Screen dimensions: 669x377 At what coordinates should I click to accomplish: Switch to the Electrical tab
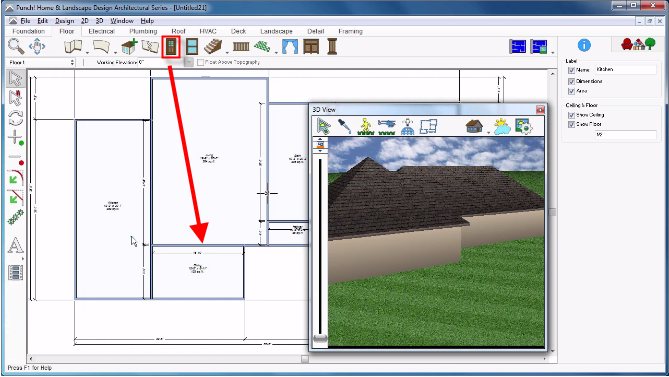point(101,31)
